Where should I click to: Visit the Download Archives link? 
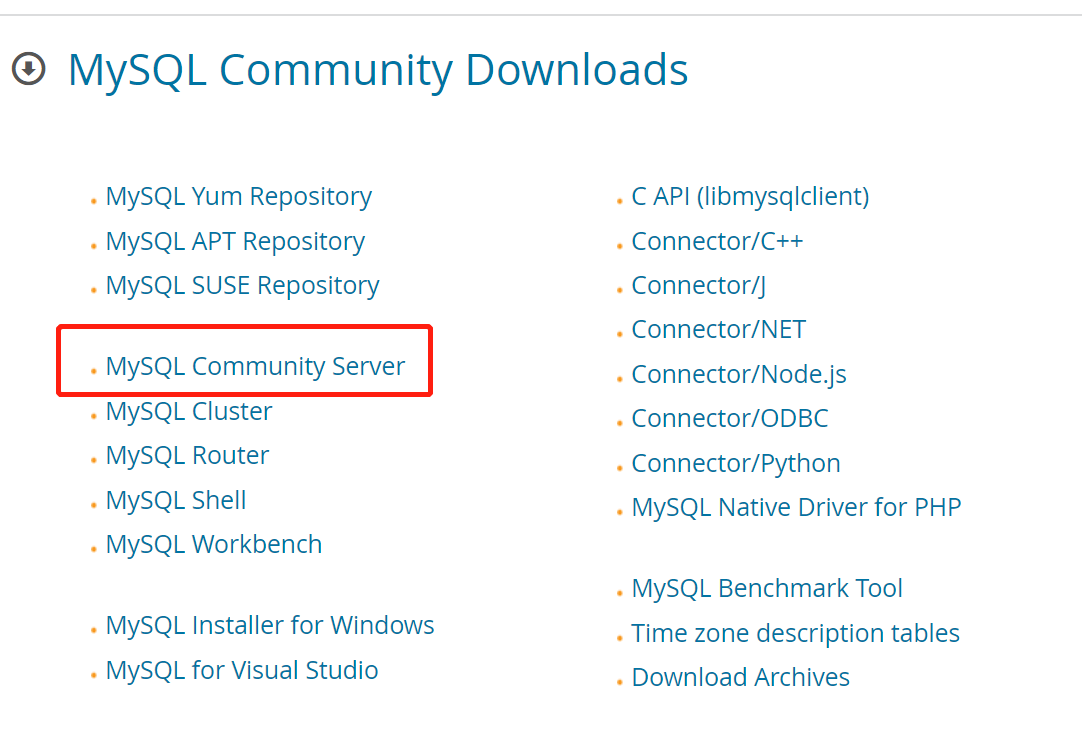740,678
